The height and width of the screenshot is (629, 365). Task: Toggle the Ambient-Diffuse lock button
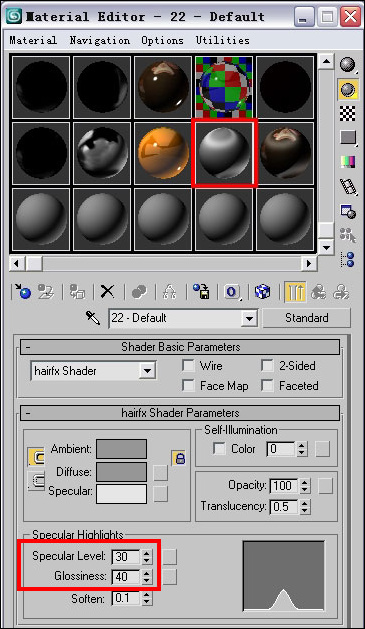(36, 457)
